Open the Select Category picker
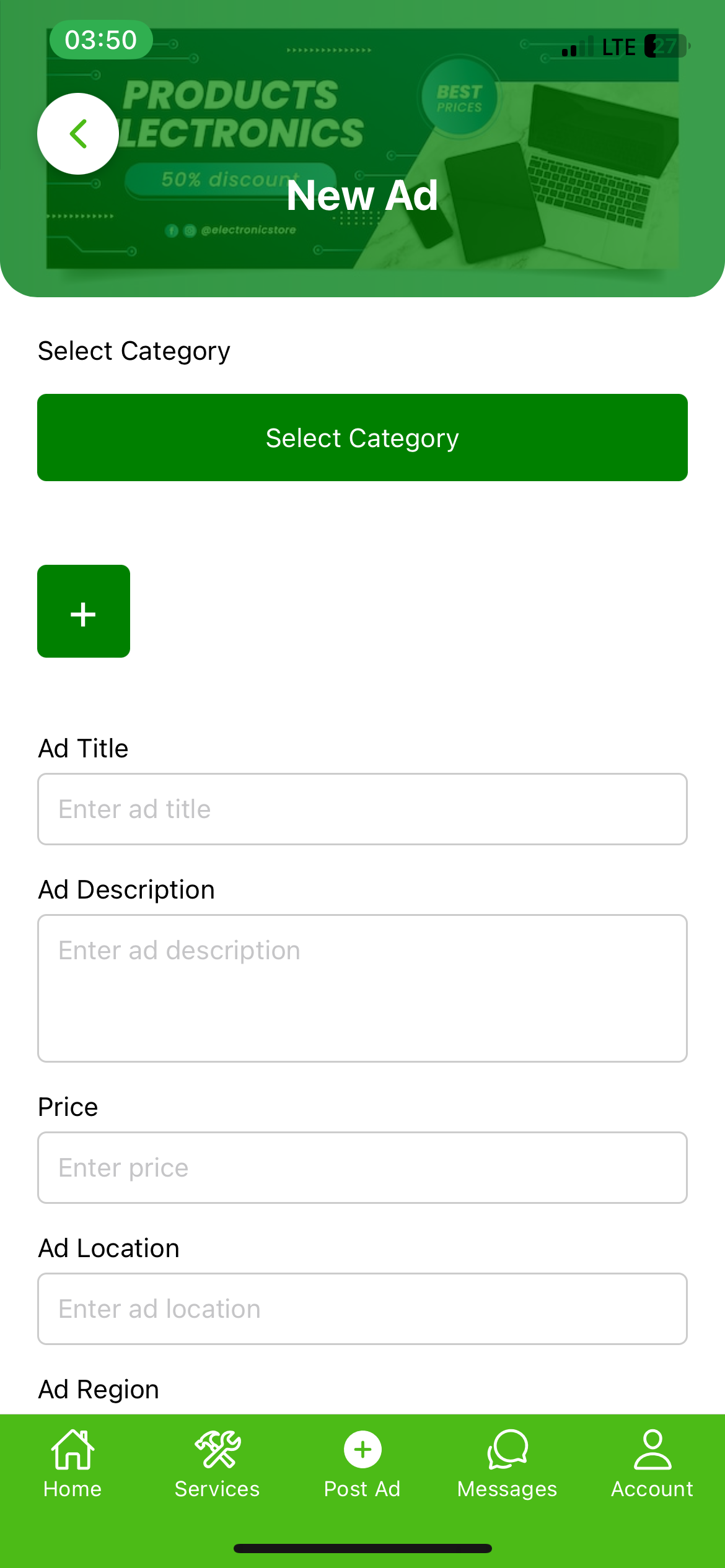Image resolution: width=725 pixels, height=1568 pixels. pos(362,438)
